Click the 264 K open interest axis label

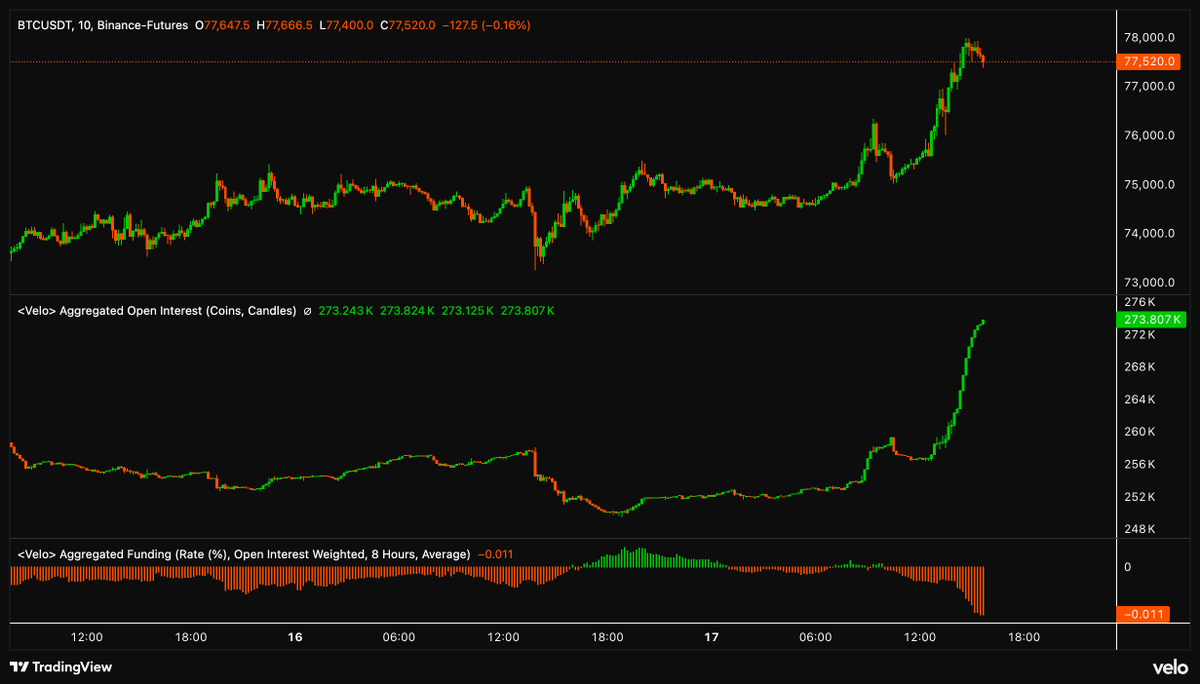(x=1140, y=400)
